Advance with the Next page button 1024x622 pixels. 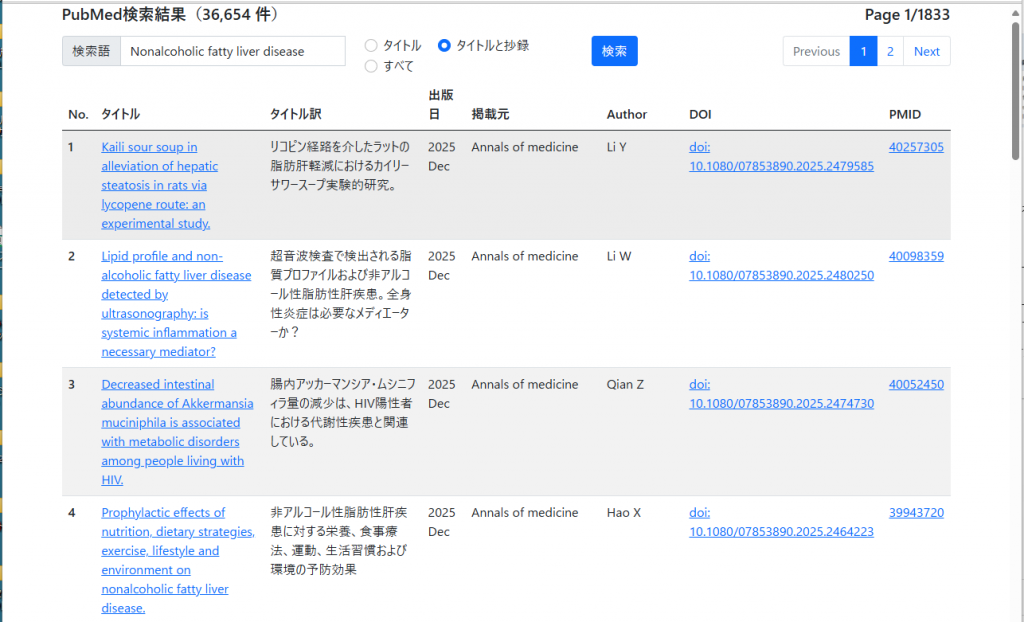926,51
